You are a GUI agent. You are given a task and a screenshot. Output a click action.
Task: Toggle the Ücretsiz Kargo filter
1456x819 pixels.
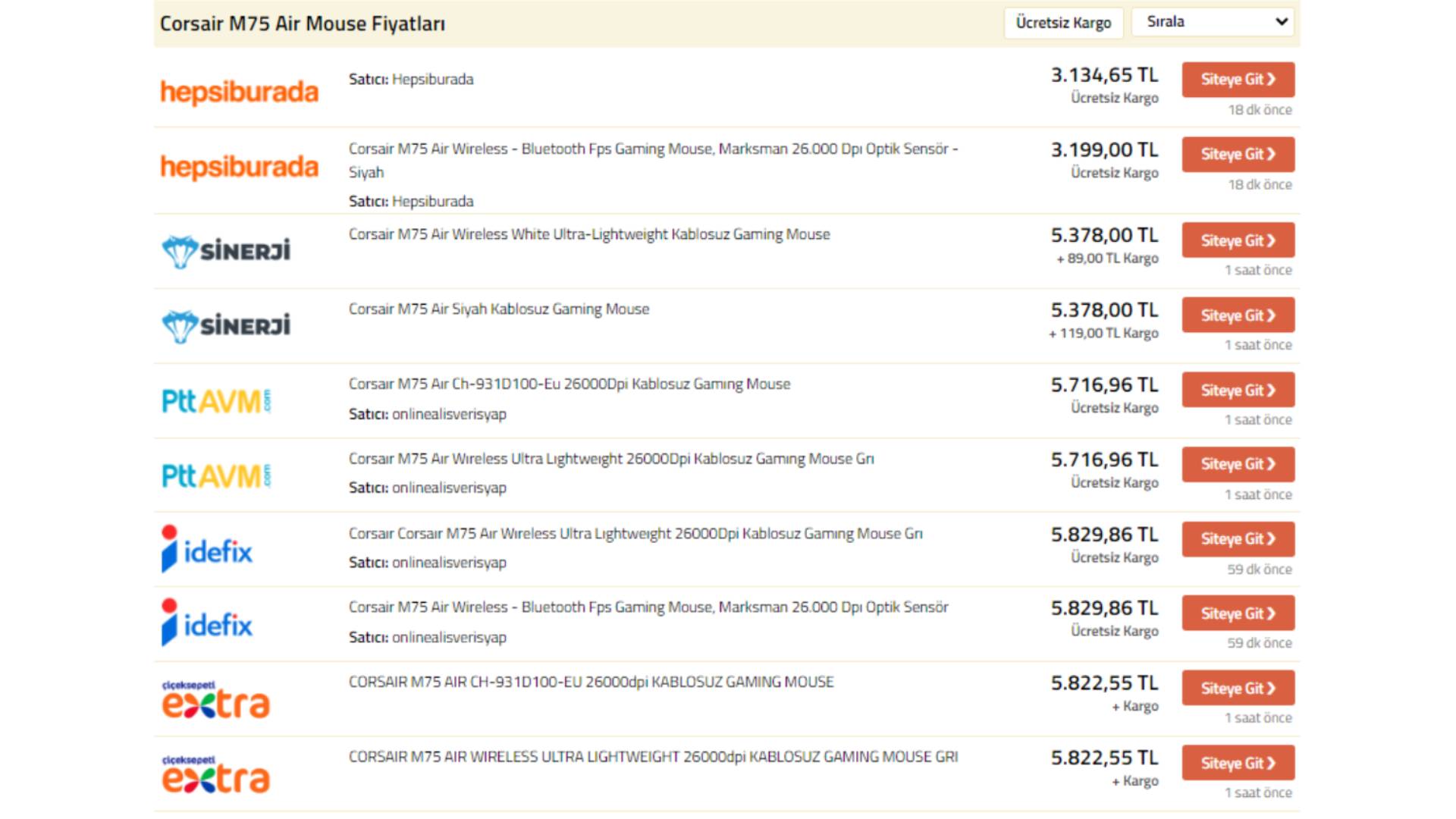1063,23
